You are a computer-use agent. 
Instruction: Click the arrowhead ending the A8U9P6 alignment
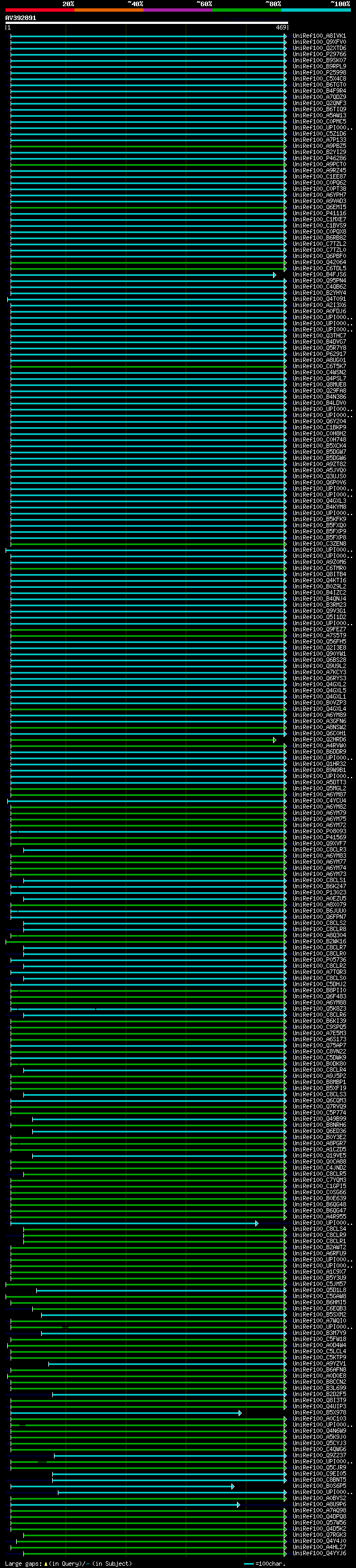coord(239,1505)
